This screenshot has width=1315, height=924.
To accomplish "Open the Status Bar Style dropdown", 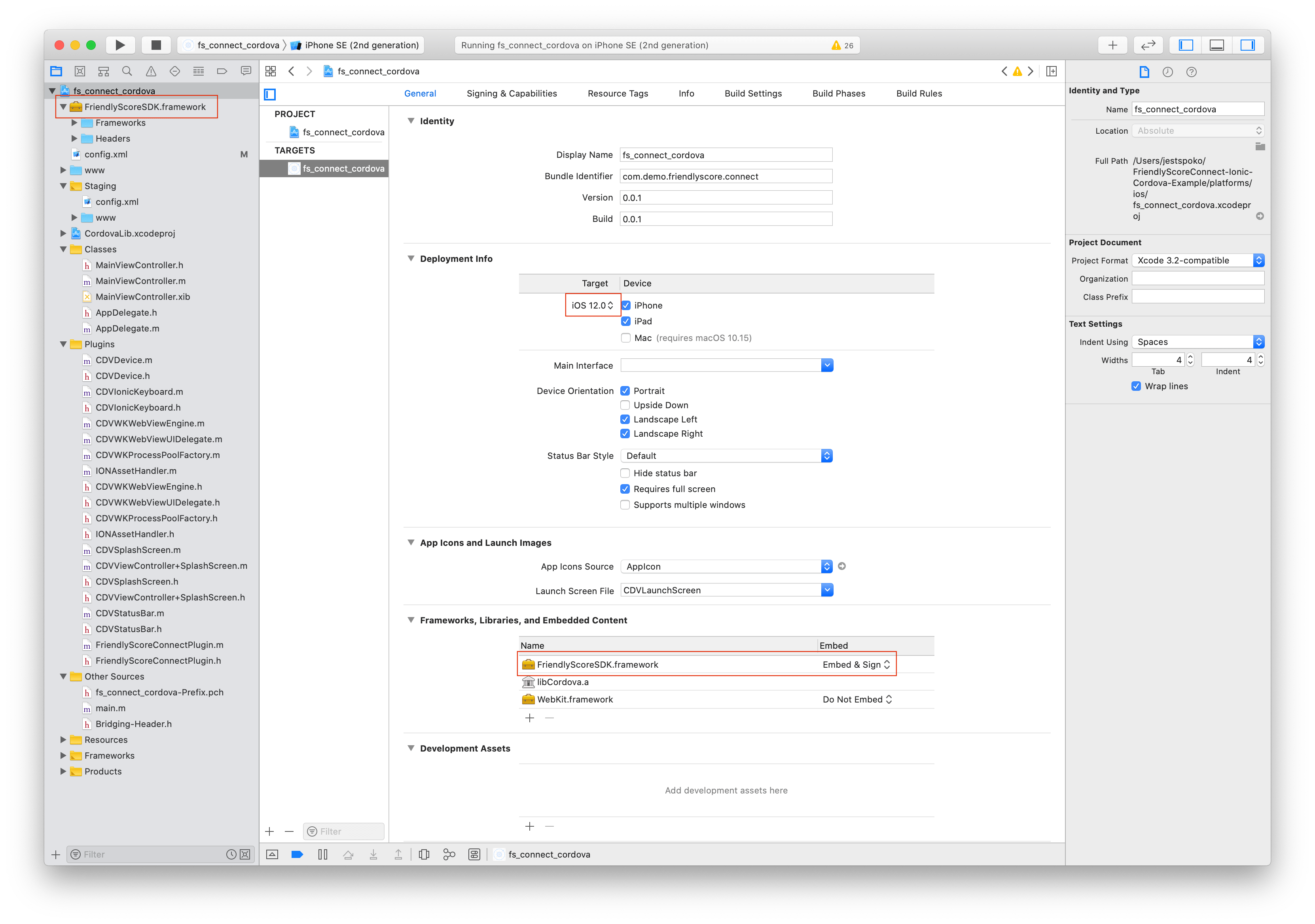I will [x=826, y=455].
